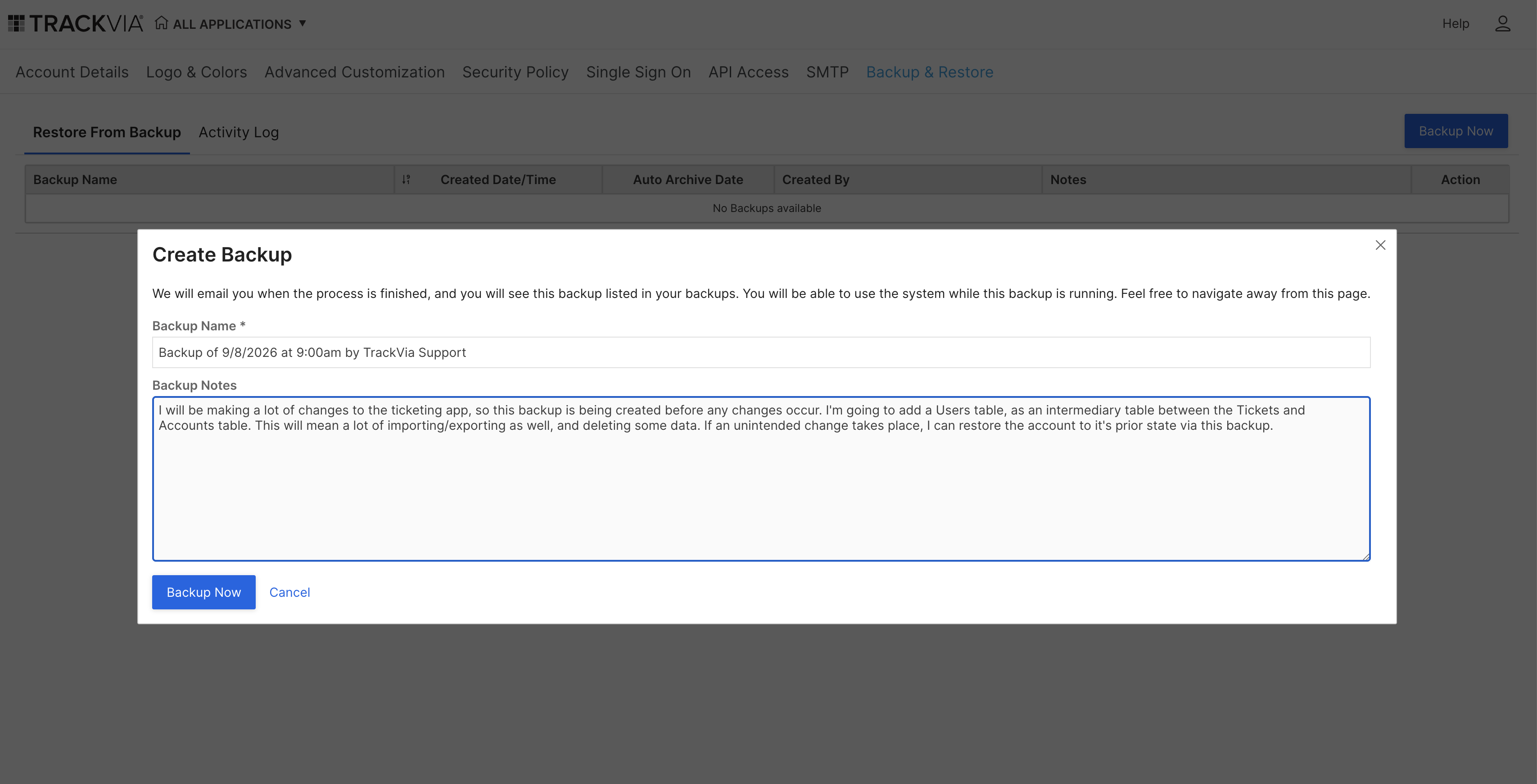Click into the Backup Name input field
The width and height of the screenshot is (1537, 784).
[761, 353]
